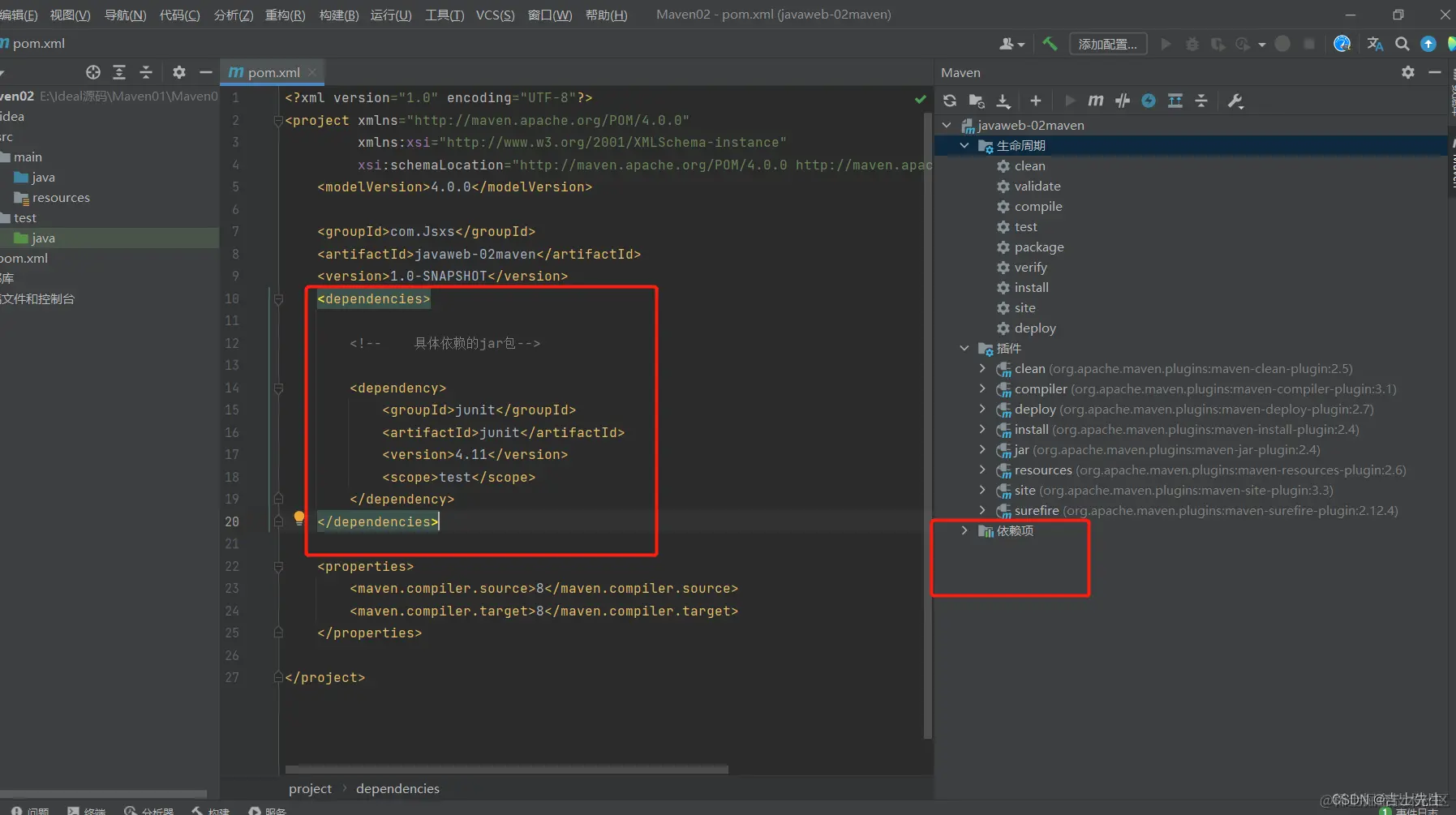This screenshot has width=1456, height=815.
Task: Open the 分析器 profiler tool window
Action: point(149,810)
